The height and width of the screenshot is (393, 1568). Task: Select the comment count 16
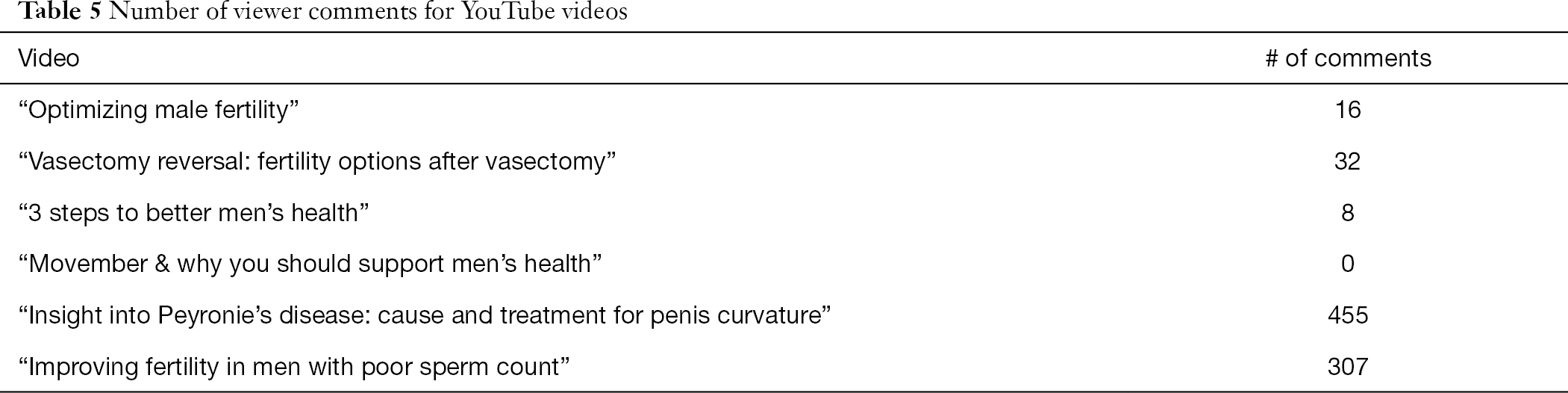[x=1348, y=111]
